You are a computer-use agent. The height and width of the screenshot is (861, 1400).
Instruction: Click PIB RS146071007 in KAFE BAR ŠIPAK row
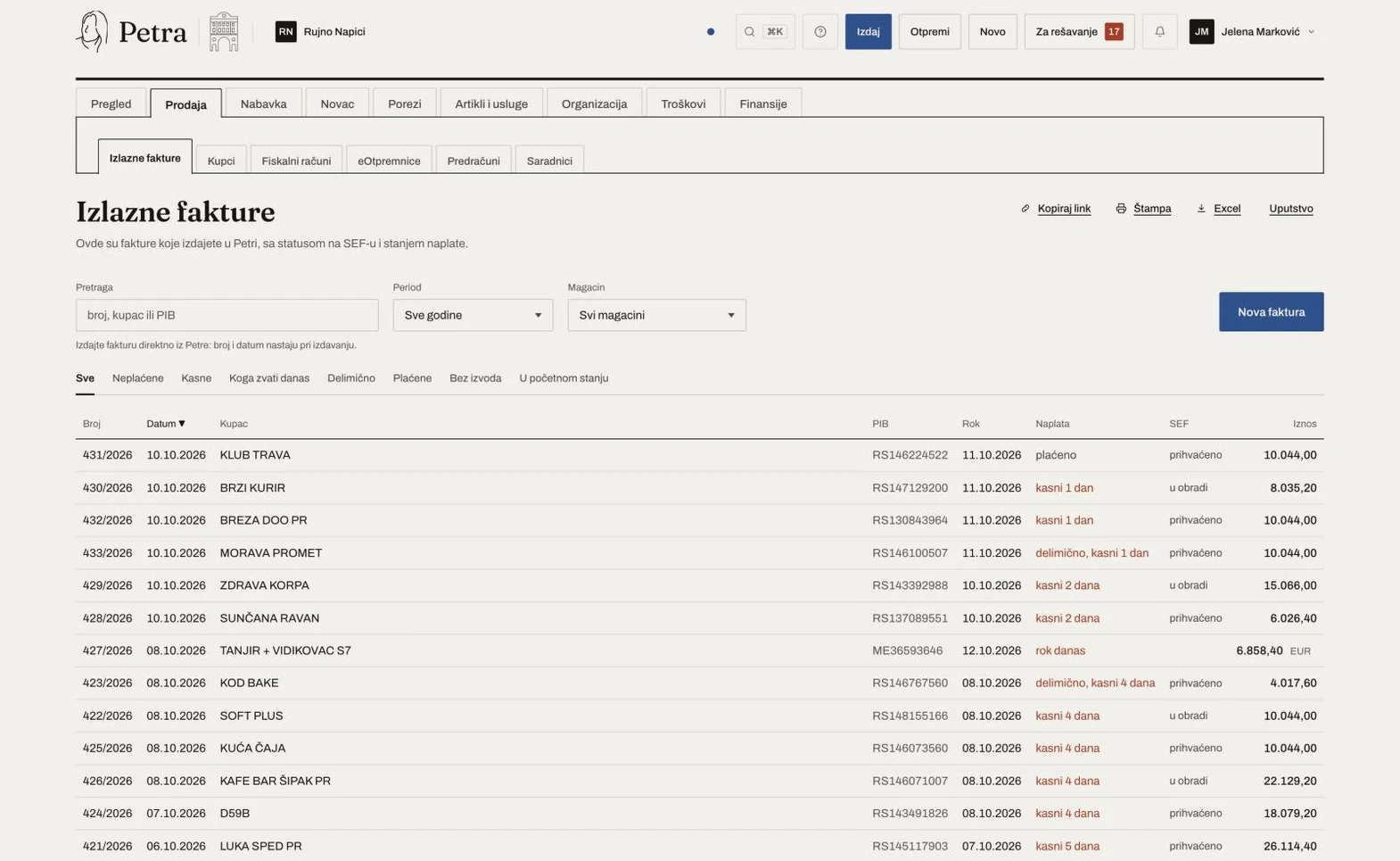pos(910,781)
